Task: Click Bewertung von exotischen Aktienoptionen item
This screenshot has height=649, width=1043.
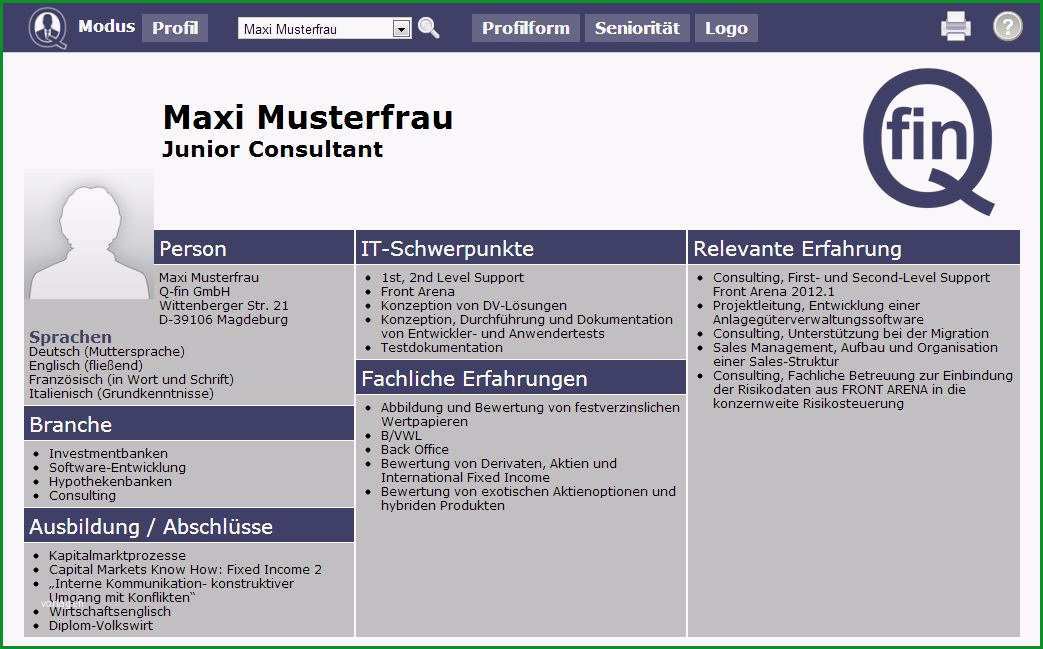Action: pos(528,498)
